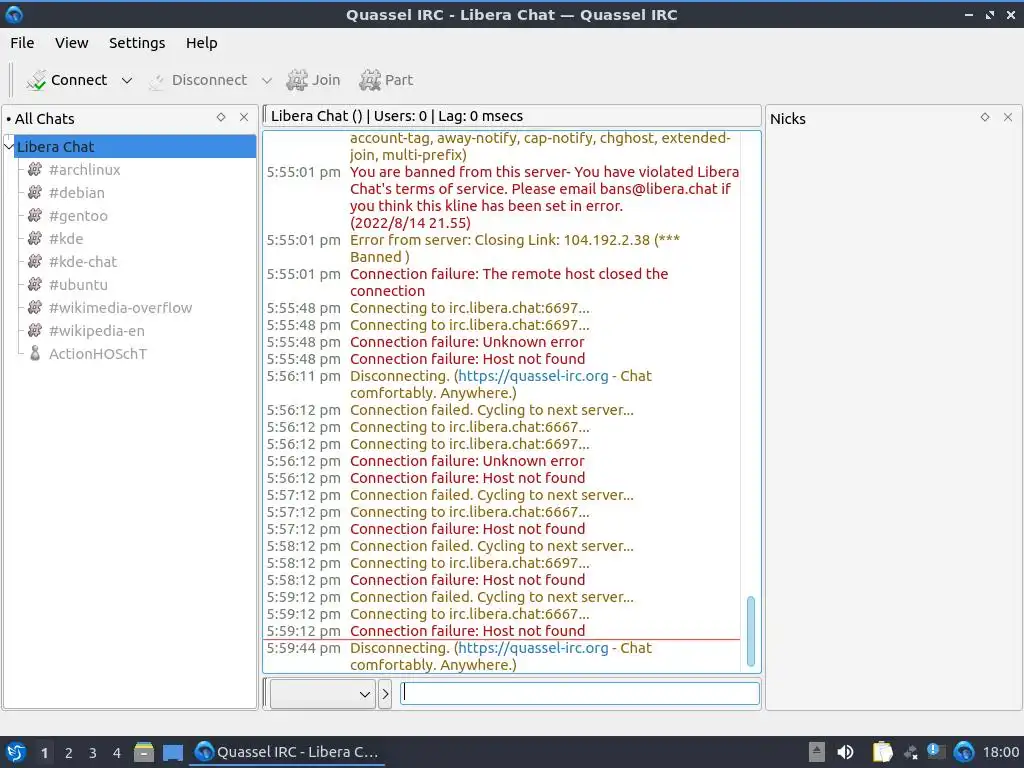Click the #kde channel icon
This screenshot has width=1024, height=768.
(35, 238)
